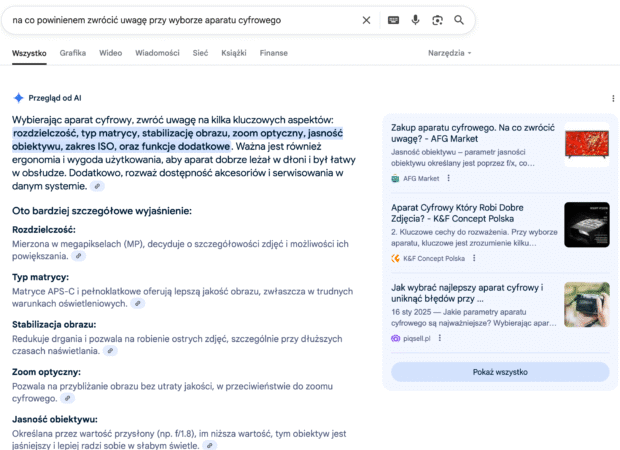Open source link icon after 'powiększania.'
The height and width of the screenshot is (450, 620).
coord(79,256)
